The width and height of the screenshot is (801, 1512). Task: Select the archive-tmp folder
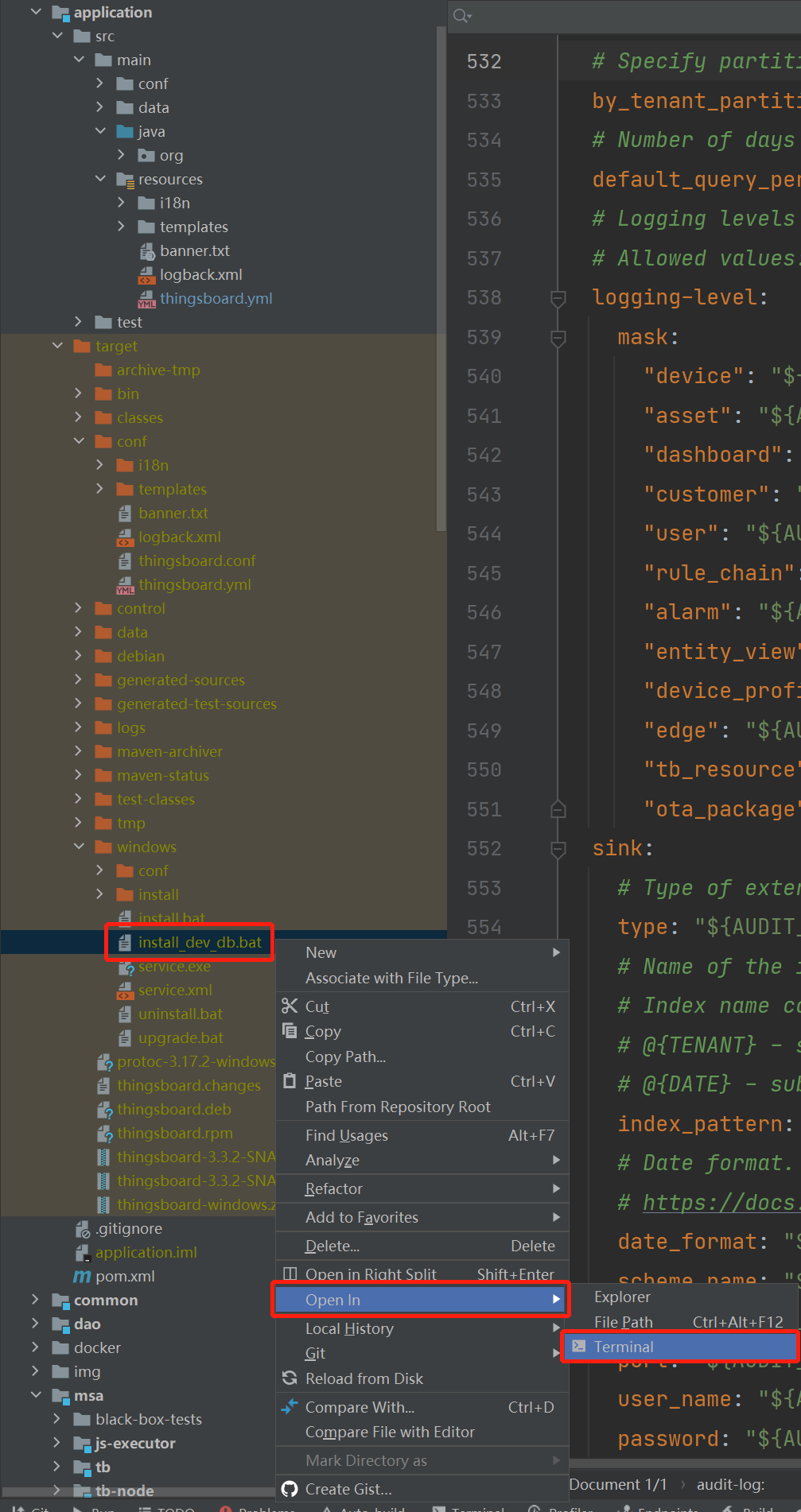(x=158, y=370)
